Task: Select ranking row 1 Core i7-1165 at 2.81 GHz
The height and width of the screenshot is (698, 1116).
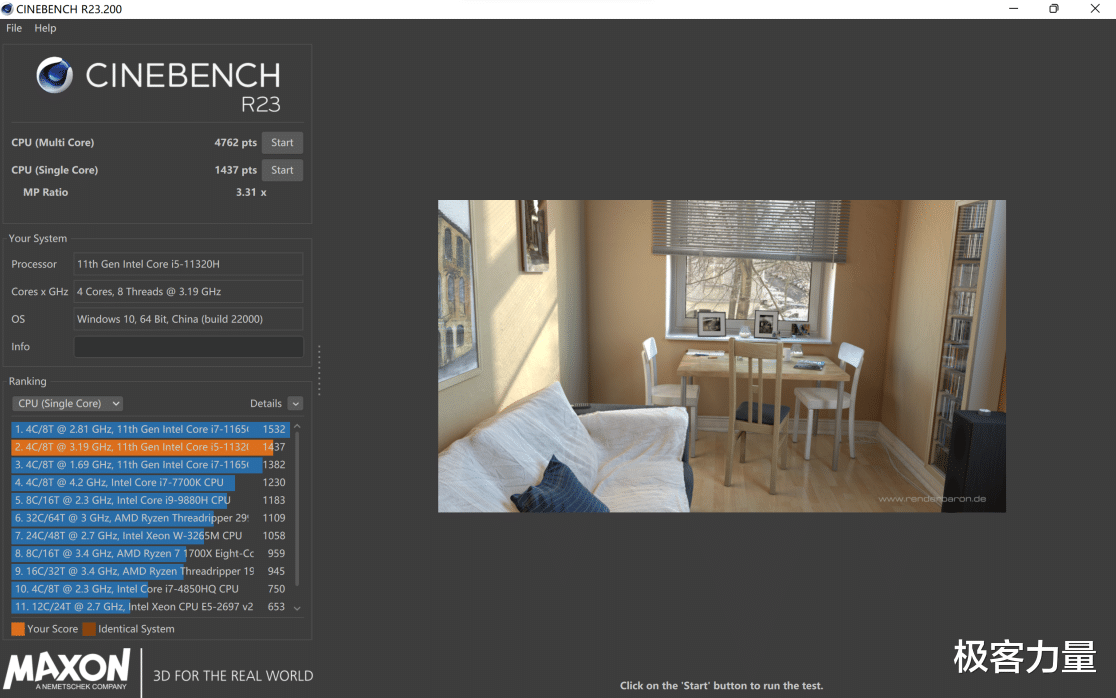Action: 149,429
